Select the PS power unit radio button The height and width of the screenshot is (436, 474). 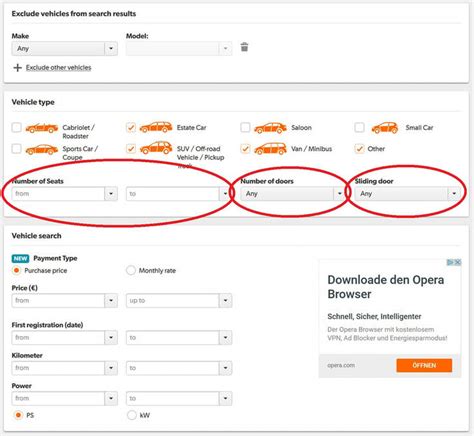point(18,415)
